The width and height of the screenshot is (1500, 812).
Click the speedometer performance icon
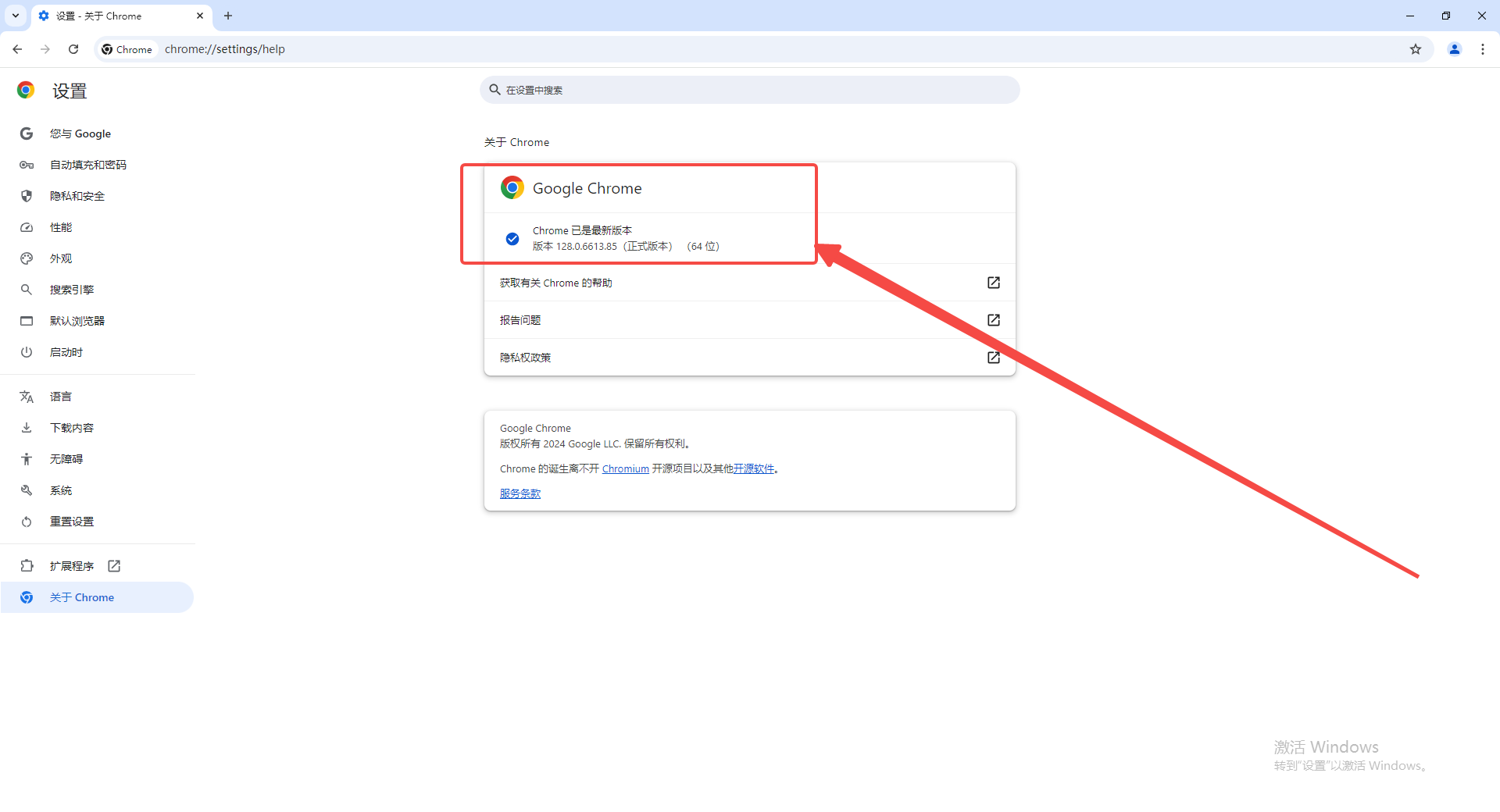coord(27,227)
